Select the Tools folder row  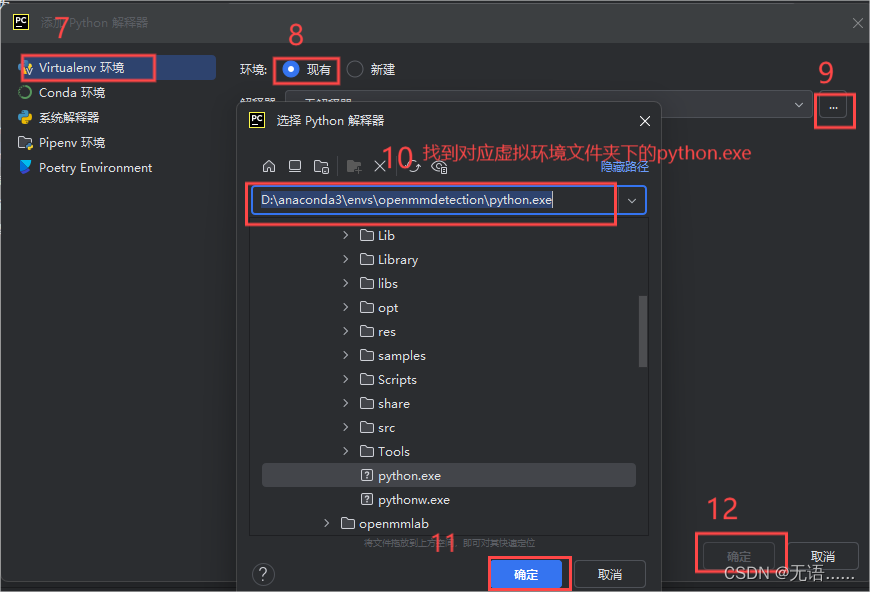pyautogui.click(x=449, y=451)
